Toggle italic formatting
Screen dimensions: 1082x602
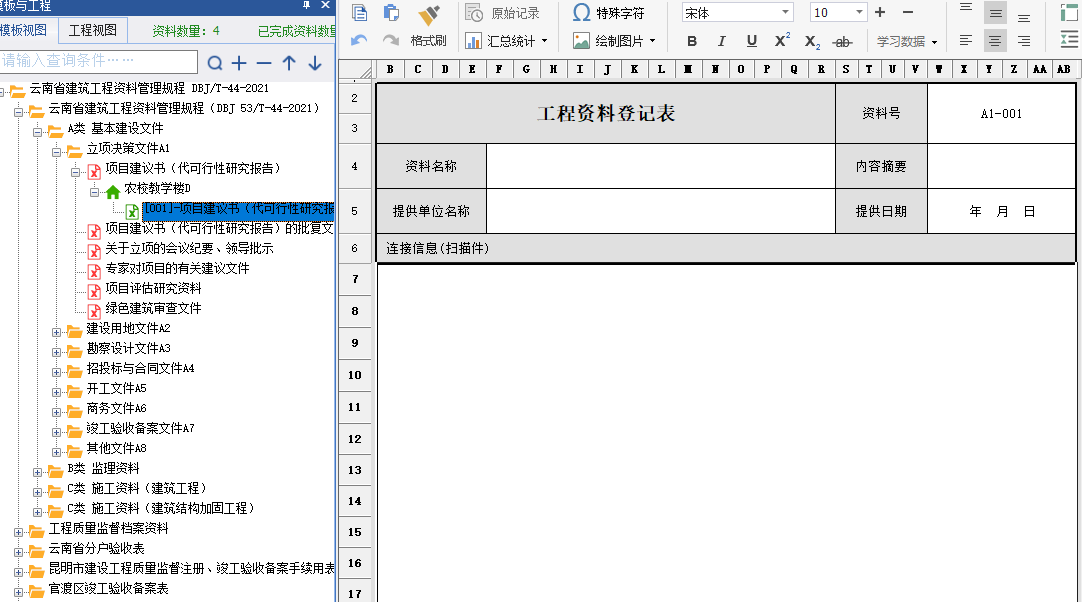(722, 41)
